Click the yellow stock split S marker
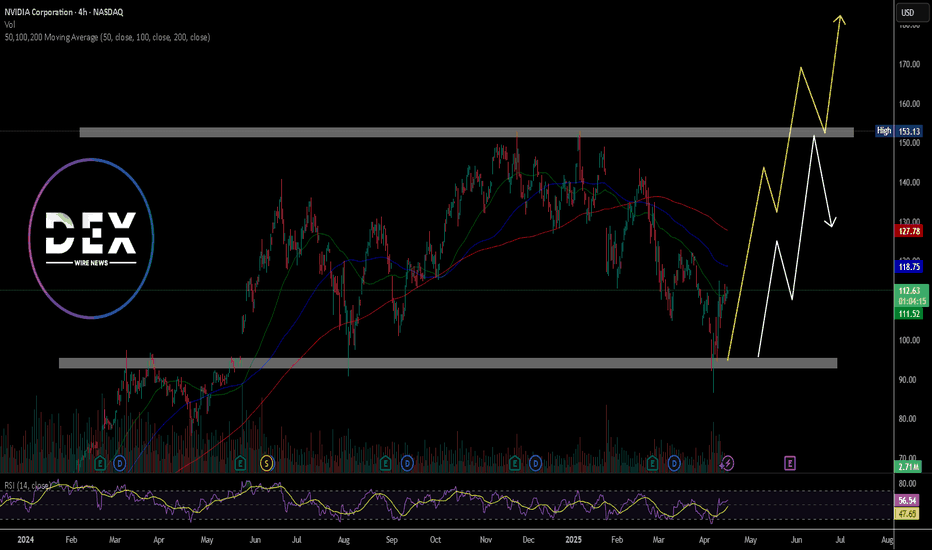The width and height of the screenshot is (932, 550). (x=267, y=463)
